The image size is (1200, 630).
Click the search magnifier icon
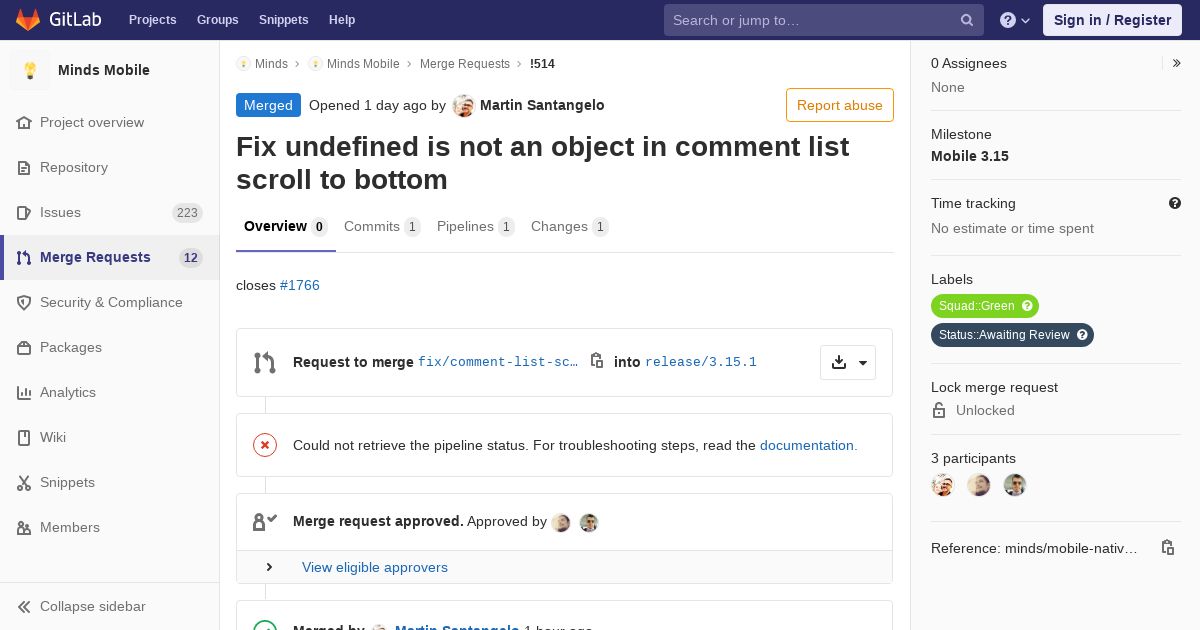[967, 20]
